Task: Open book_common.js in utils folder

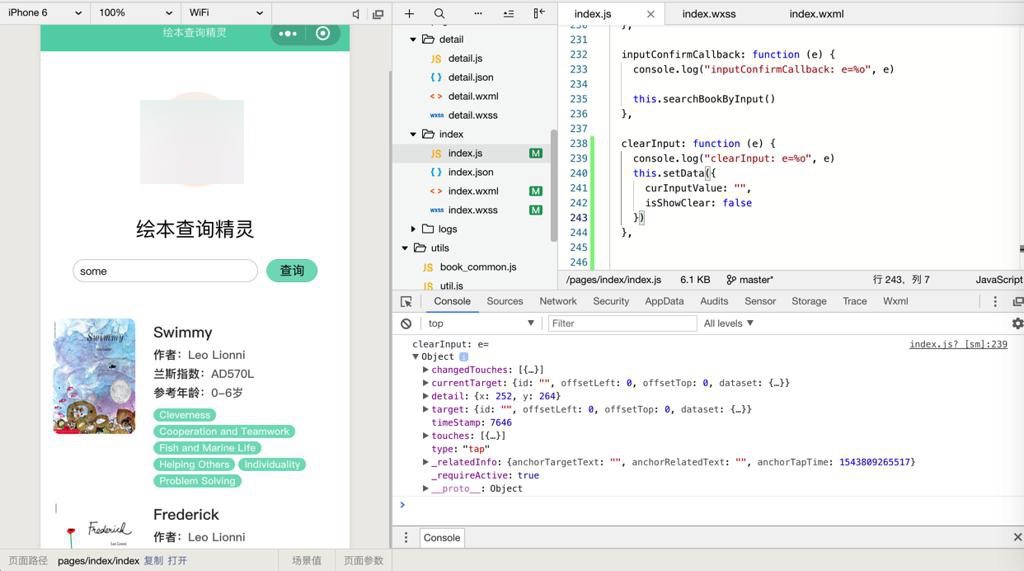Action: 478,267
